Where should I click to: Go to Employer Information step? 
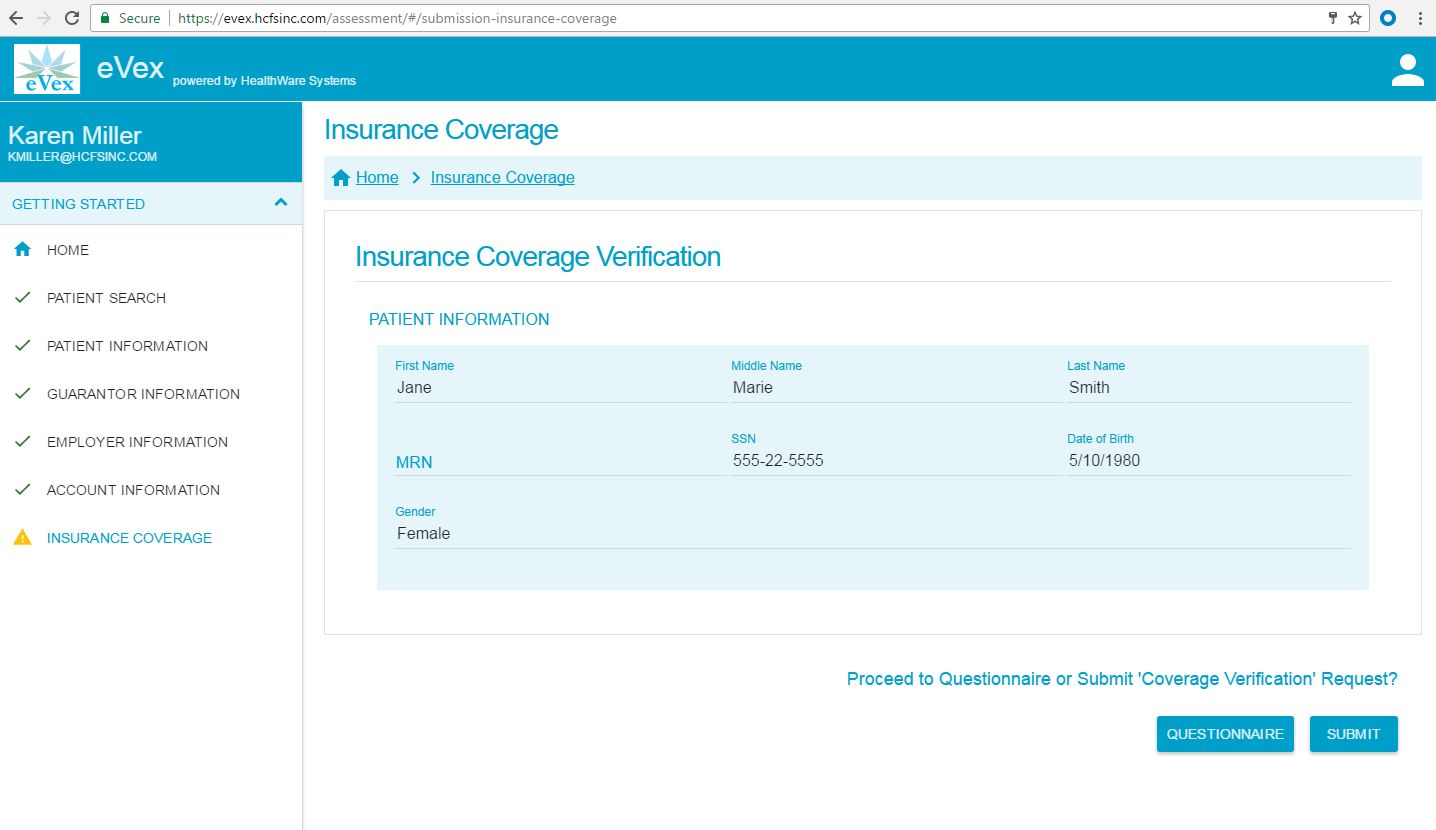[137, 442]
